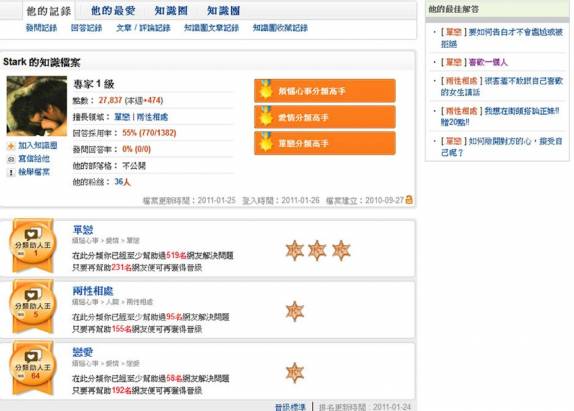Switch to the 他的最愛 tab
Screen dimensions: 574x411
[x=113, y=11]
